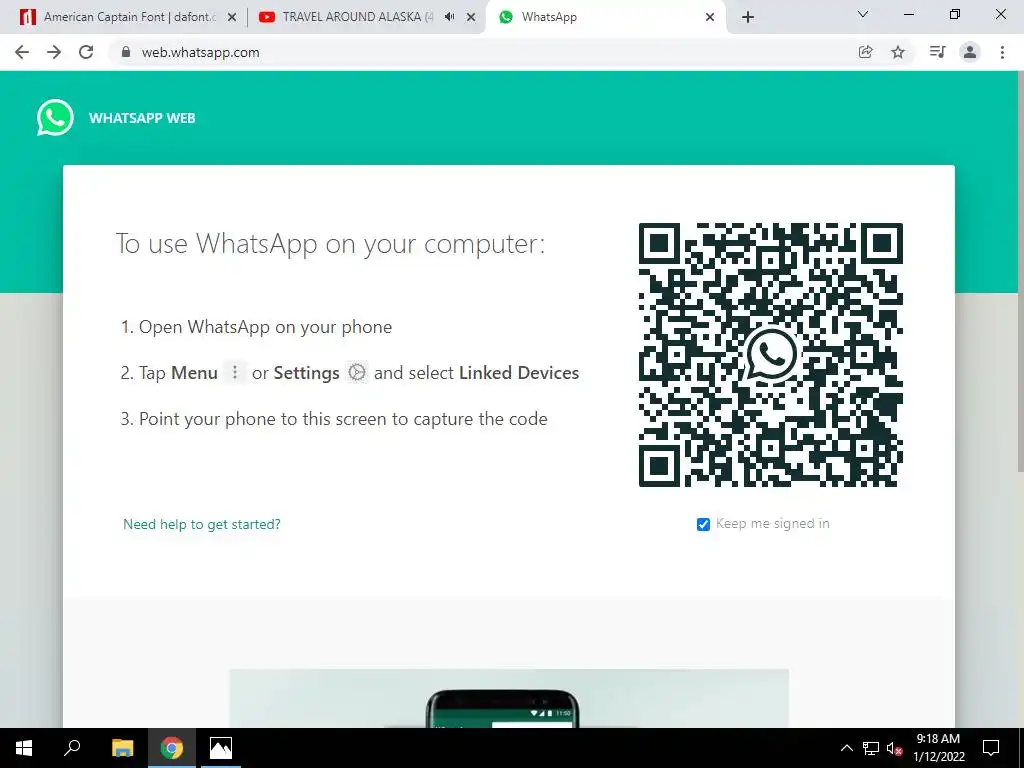Open the Need help to get started link

point(202,524)
